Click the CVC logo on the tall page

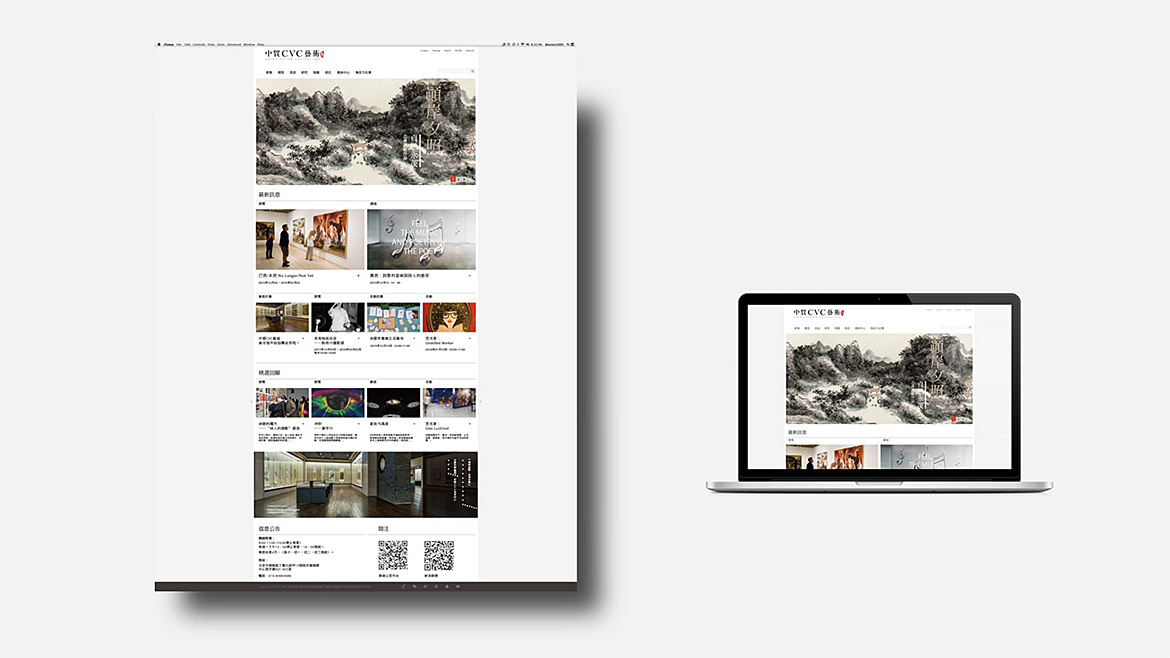coord(294,54)
